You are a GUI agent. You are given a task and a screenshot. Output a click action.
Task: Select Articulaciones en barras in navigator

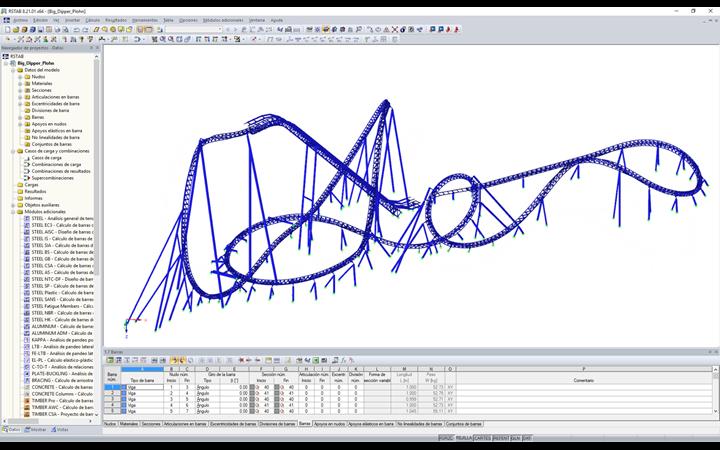tap(55, 97)
